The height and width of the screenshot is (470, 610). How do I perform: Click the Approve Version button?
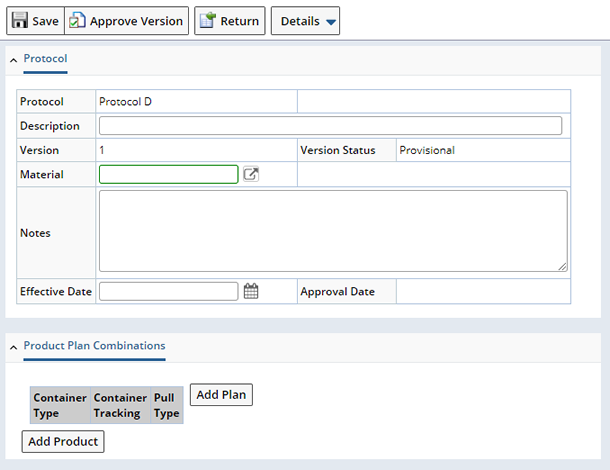point(126,21)
